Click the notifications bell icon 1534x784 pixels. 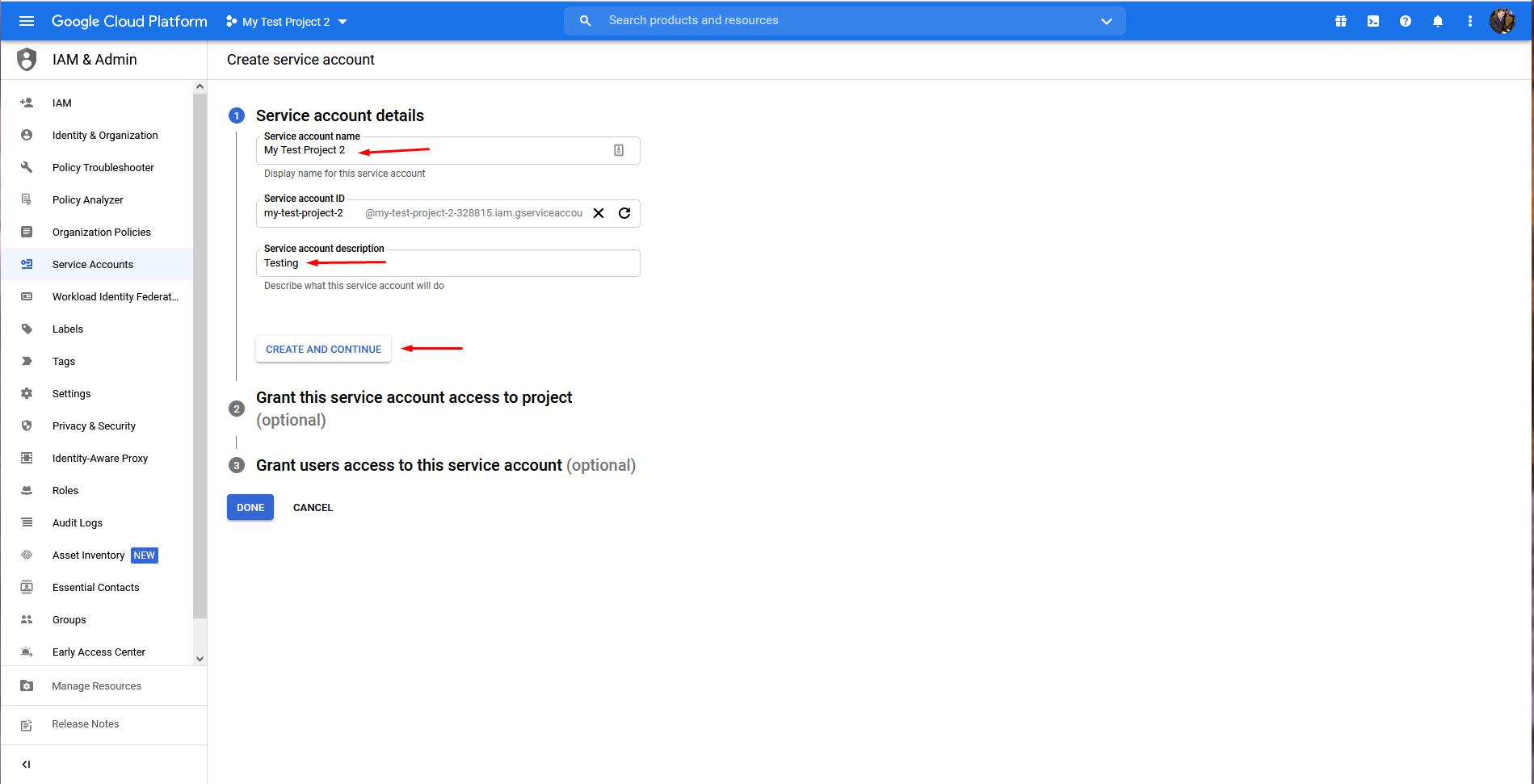pyautogui.click(x=1438, y=21)
